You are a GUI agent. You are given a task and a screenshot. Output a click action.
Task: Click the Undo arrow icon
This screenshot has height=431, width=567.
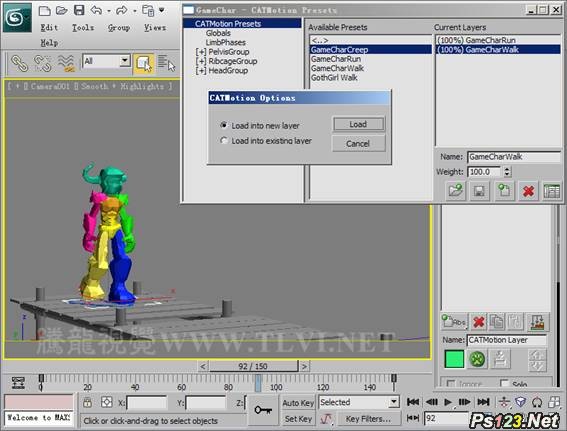pyautogui.click(x=96, y=10)
